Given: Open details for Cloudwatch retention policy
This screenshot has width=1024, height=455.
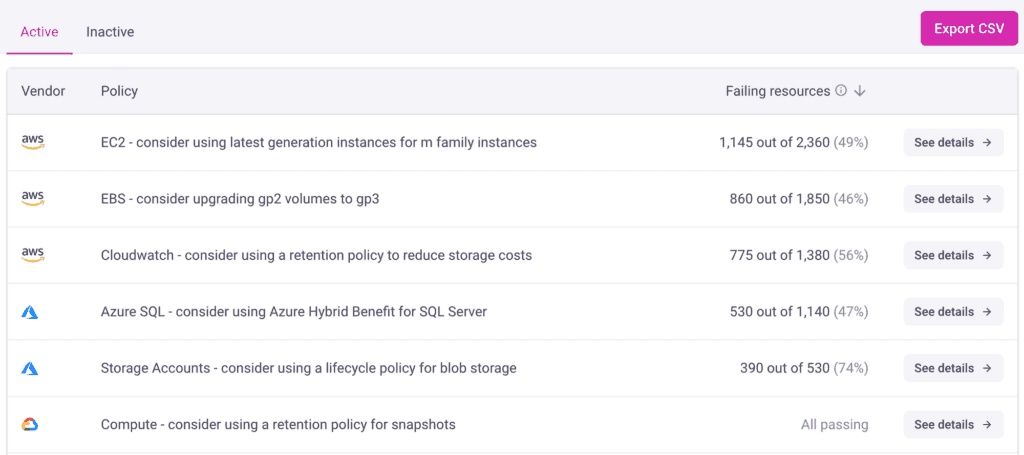Looking at the screenshot, I should pyautogui.click(x=952, y=255).
